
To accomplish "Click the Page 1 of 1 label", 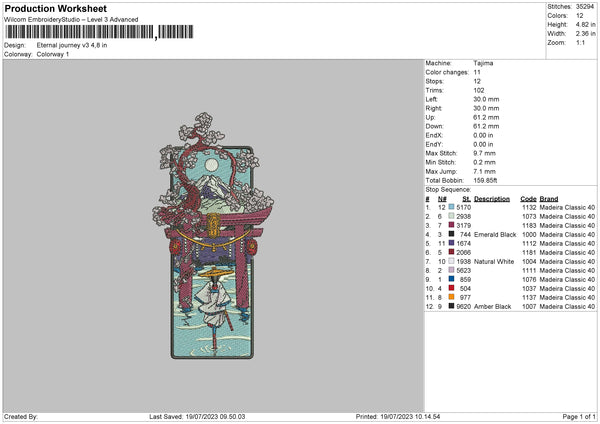I will tap(579, 417).
